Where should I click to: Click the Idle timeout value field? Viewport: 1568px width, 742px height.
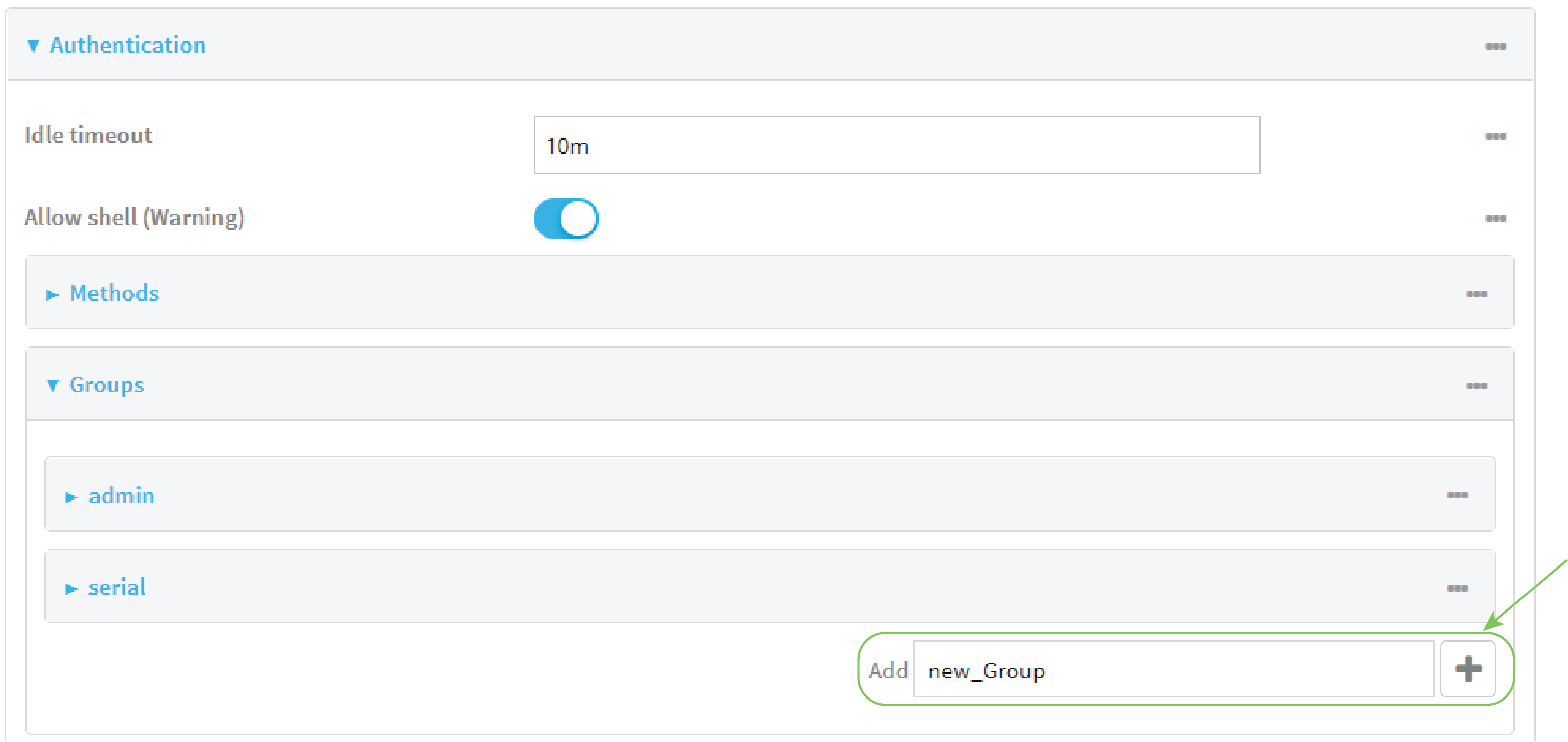pyautogui.click(x=896, y=146)
